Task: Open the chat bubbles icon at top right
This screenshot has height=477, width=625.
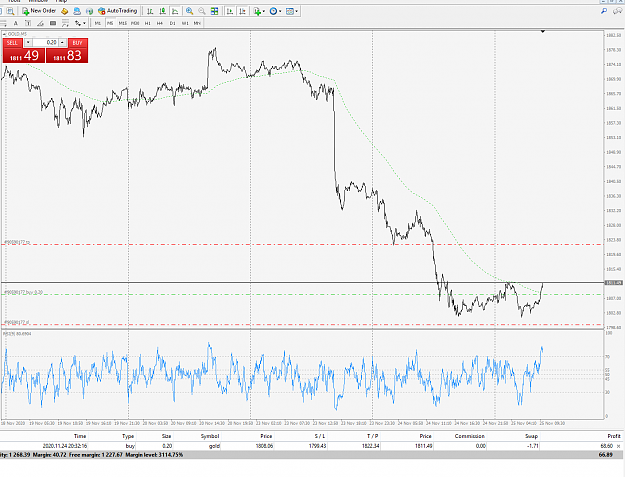Action: pyautogui.click(x=618, y=11)
